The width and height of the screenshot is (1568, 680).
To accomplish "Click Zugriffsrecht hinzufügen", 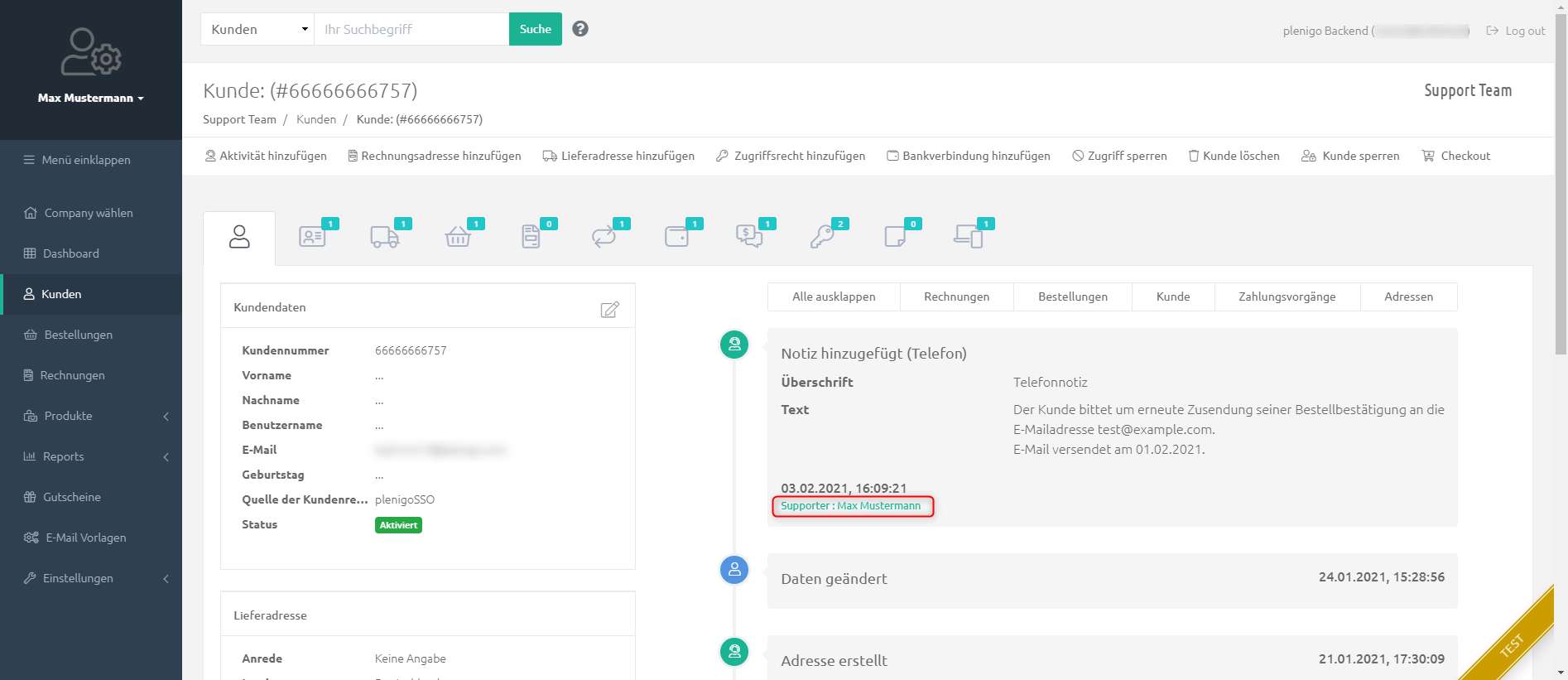I will click(x=791, y=156).
